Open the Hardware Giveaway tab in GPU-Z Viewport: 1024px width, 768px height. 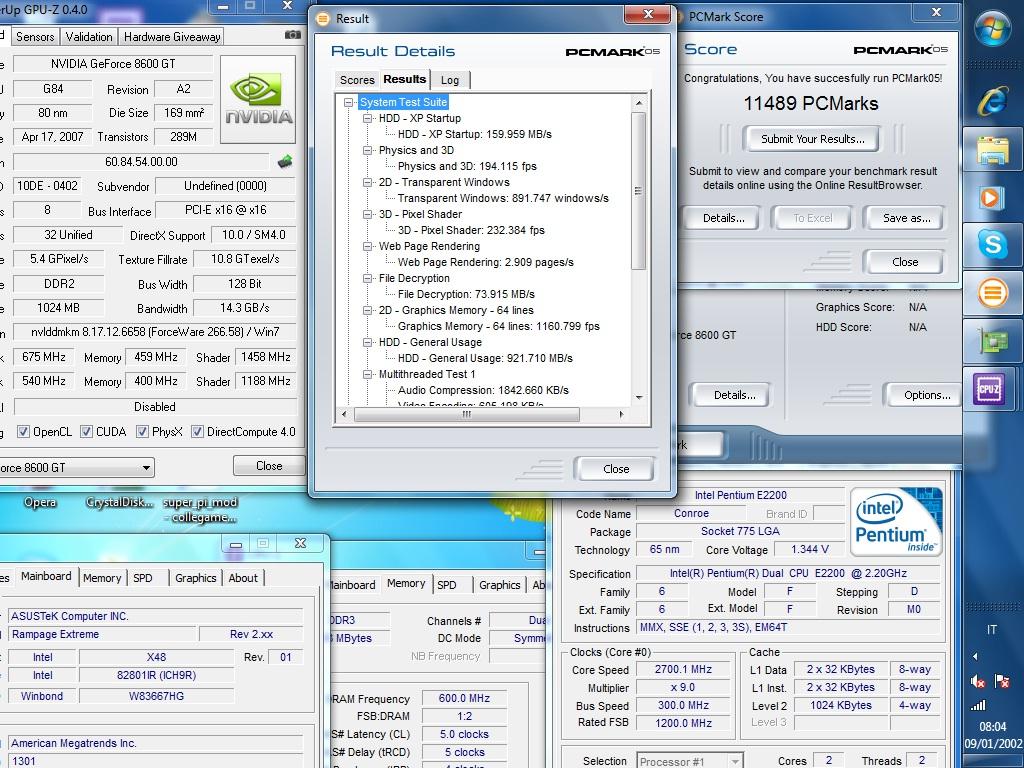point(172,37)
